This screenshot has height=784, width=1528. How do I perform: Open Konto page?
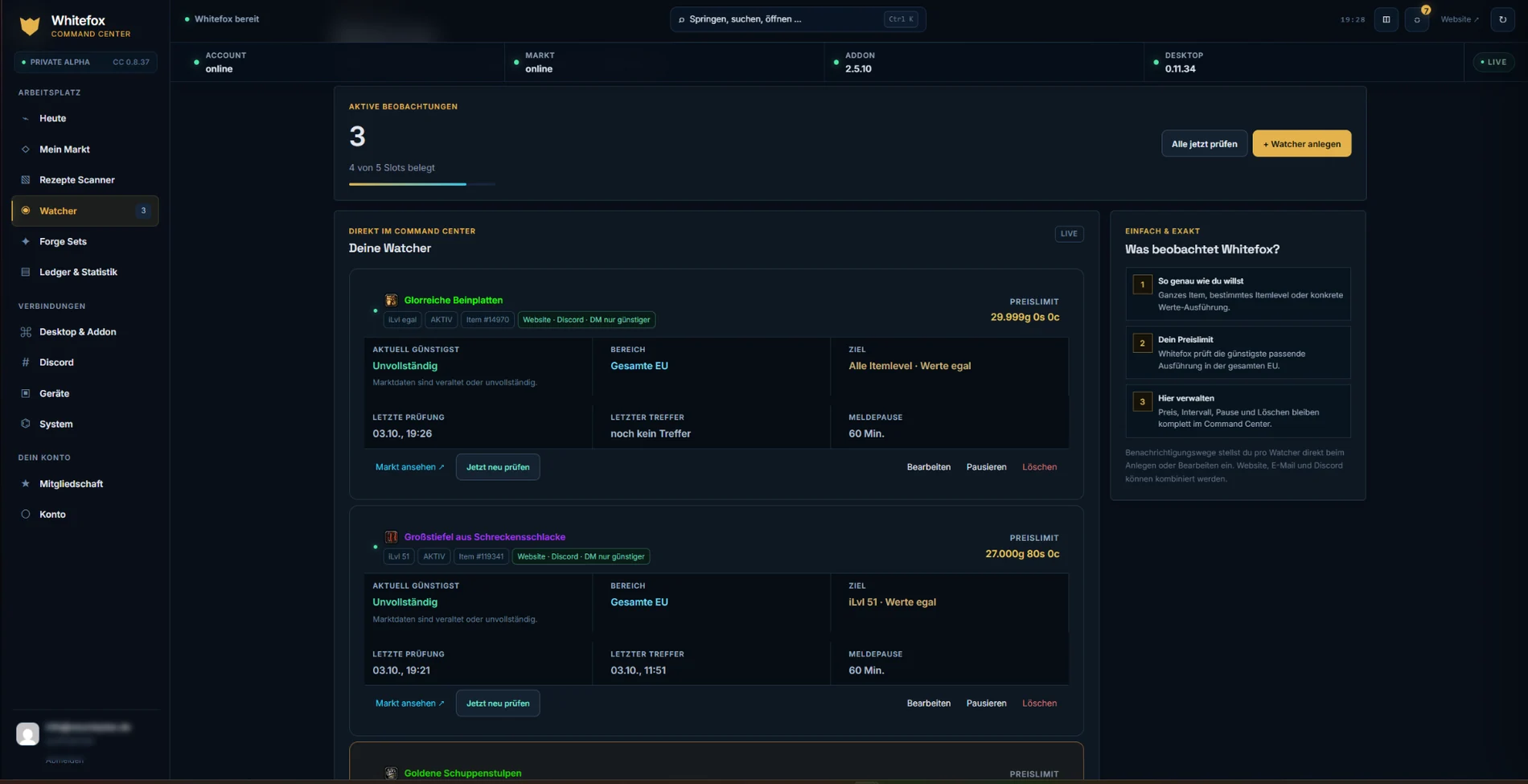point(85,515)
